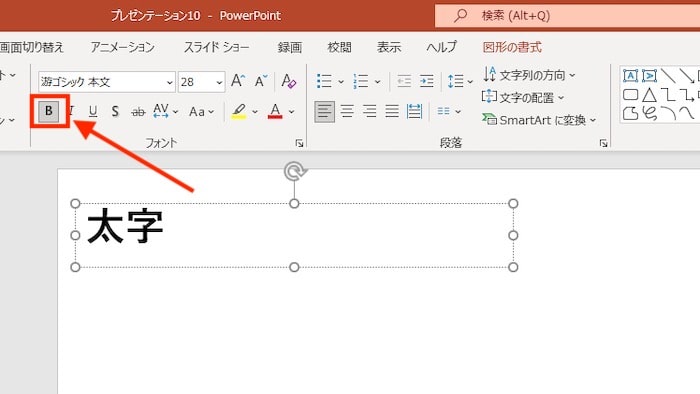Open Numbering dropdown arrow
This screenshot has width=700, height=394.
[378, 82]
